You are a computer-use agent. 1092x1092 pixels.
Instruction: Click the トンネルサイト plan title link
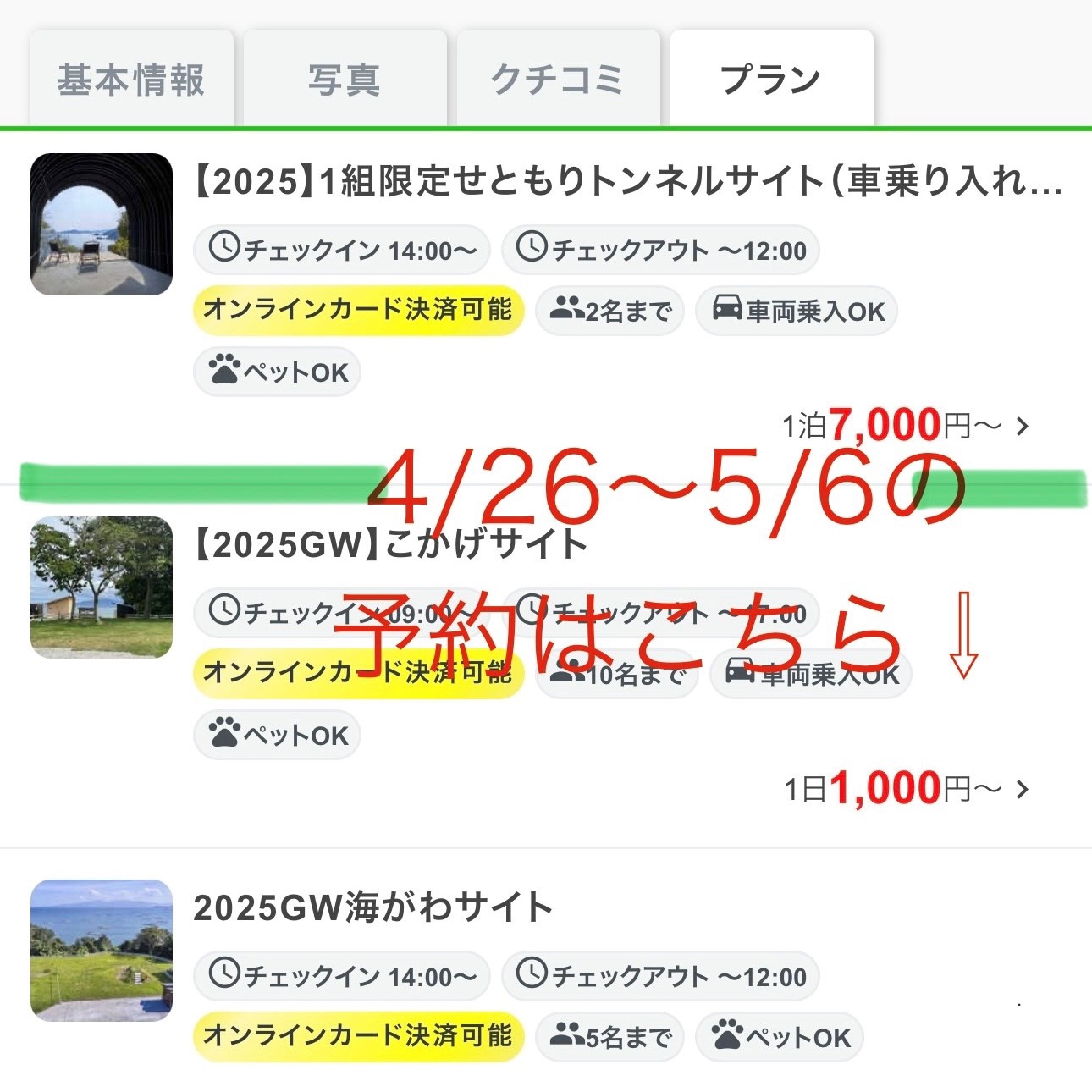click(x=628, y=181)
